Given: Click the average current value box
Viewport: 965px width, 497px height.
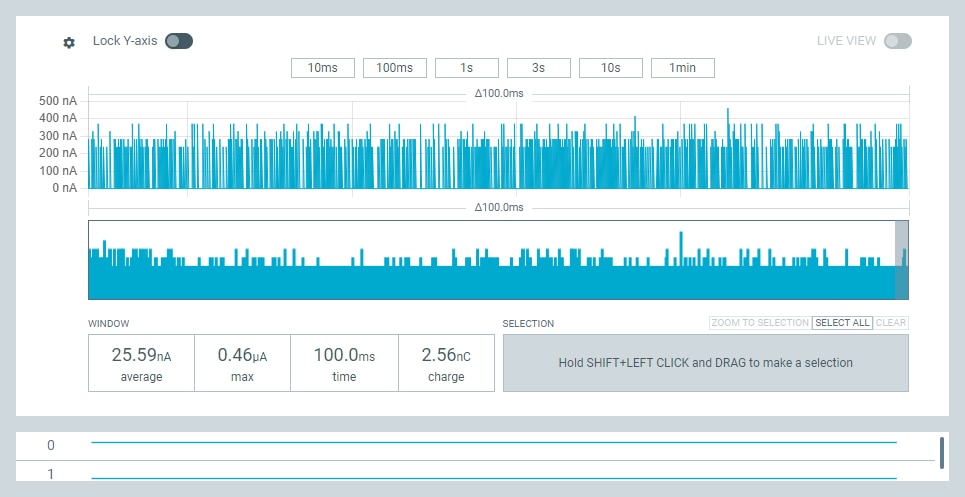Looking at the screenshot, I should coord(141,363).
